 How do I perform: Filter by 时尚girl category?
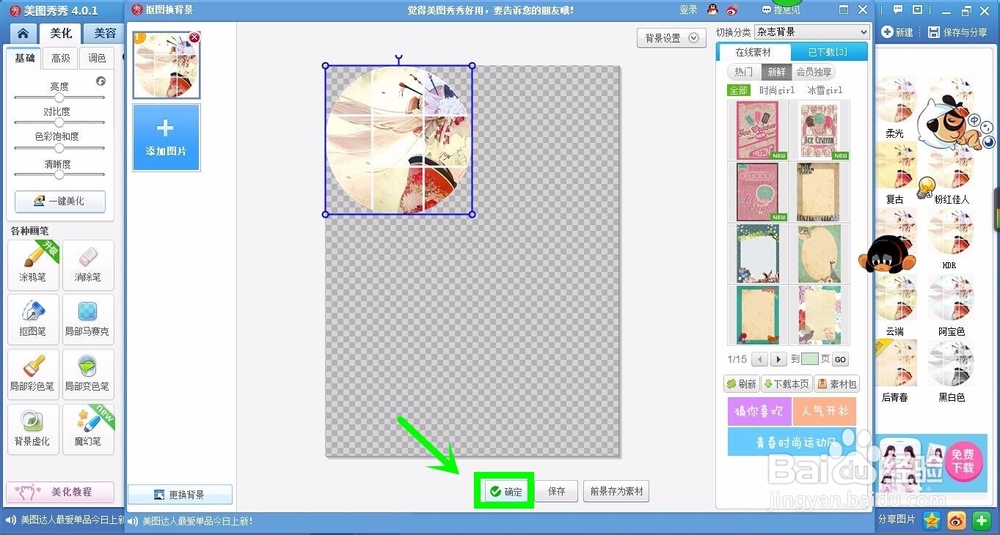point(777,90)
